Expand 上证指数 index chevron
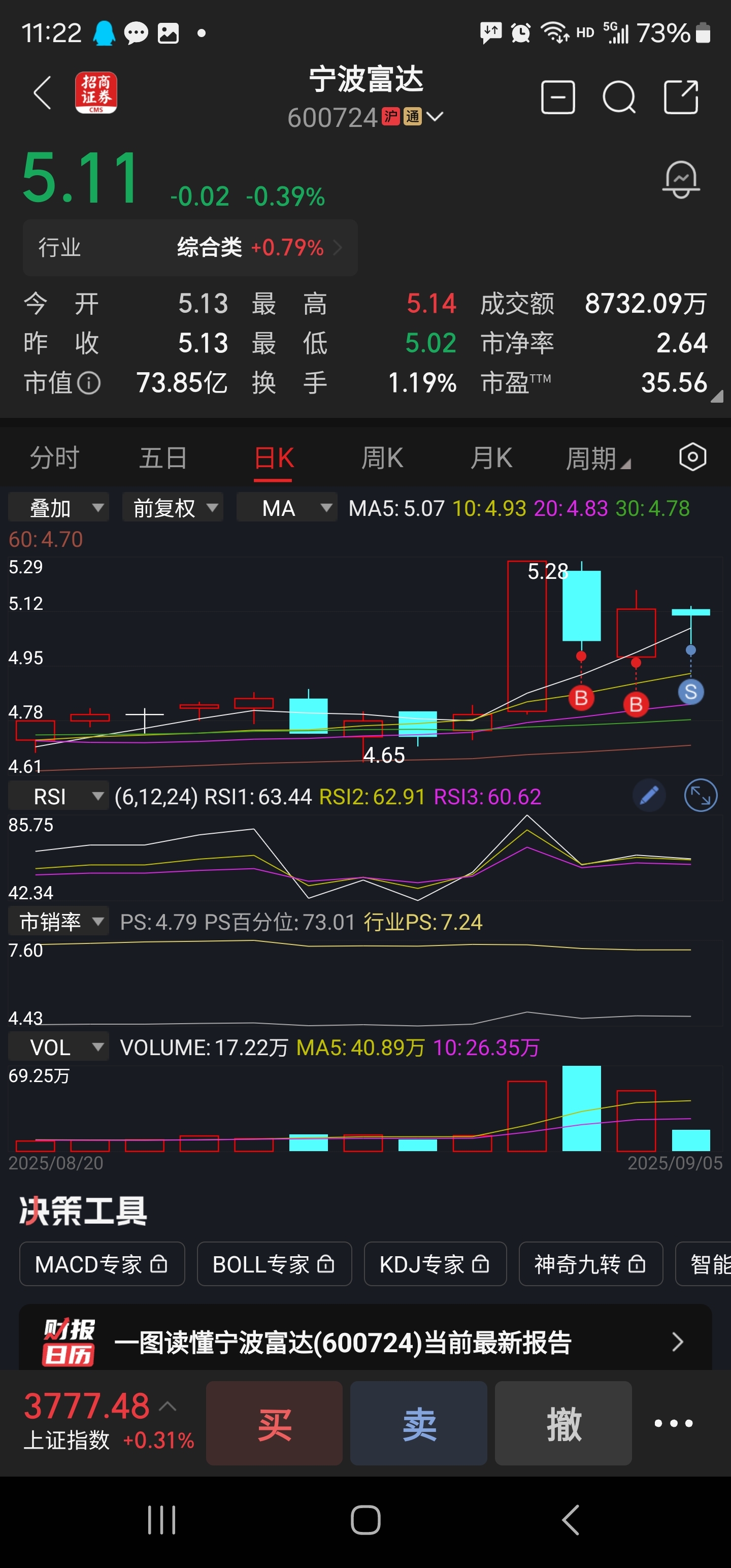Viewport: 731px width, 1568px height. coord(168,1406)
